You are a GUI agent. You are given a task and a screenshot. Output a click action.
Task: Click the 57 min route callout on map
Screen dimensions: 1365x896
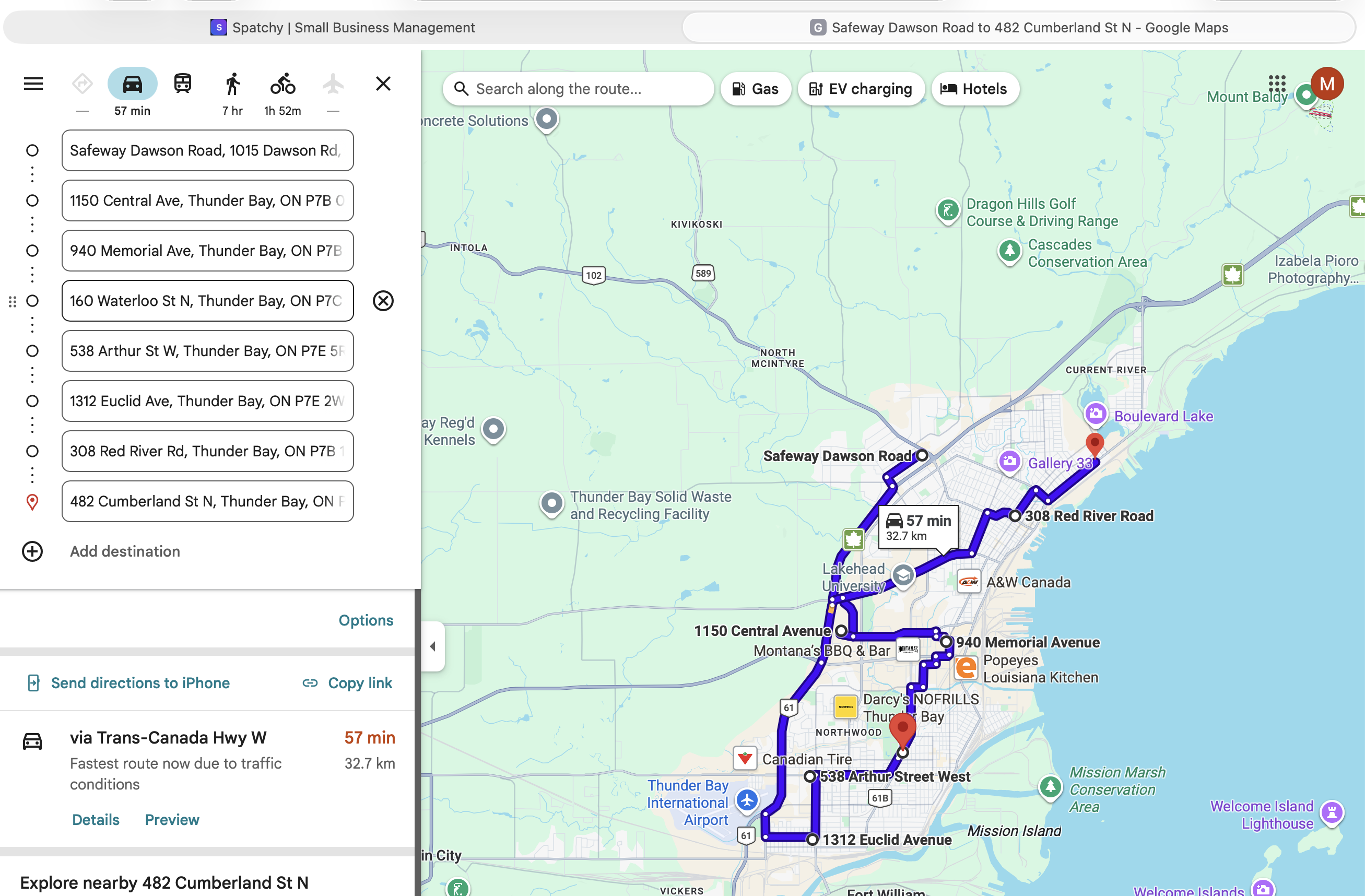[918, 527]
